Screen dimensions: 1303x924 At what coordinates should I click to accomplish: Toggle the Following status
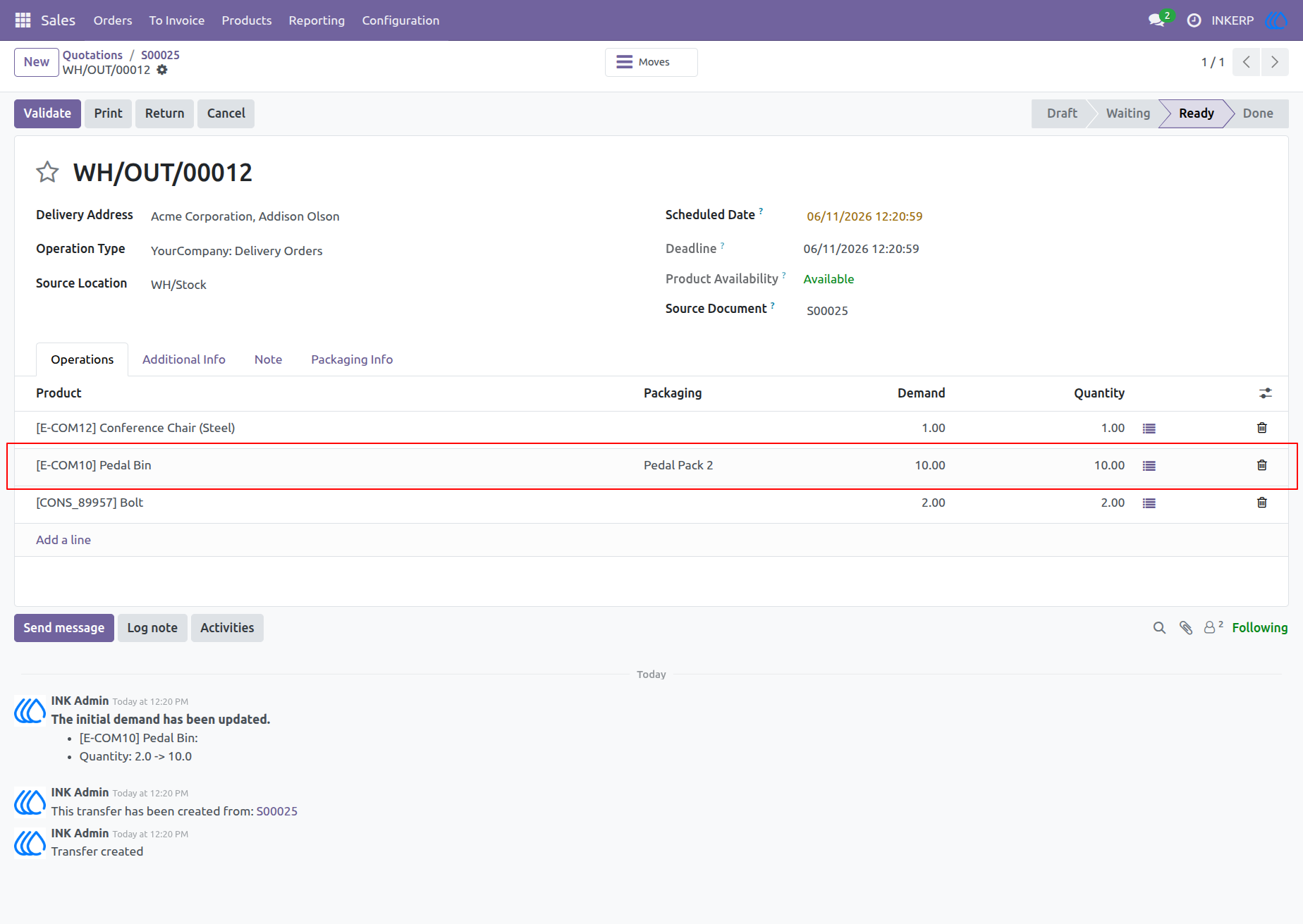point(1260,628)
